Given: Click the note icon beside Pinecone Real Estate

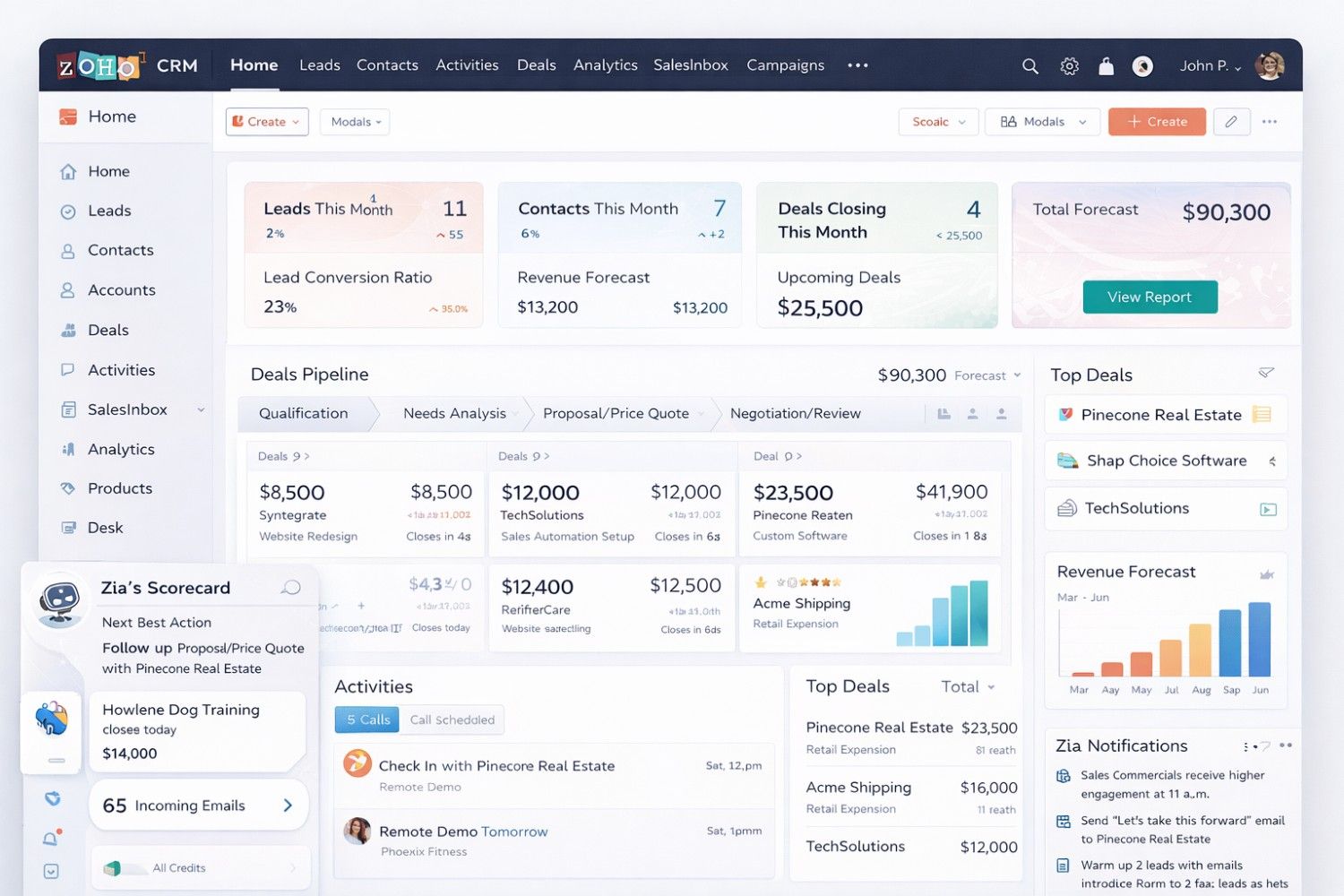Looking at the screenshot, I should pyautogui.click(x=1262, y=414).
